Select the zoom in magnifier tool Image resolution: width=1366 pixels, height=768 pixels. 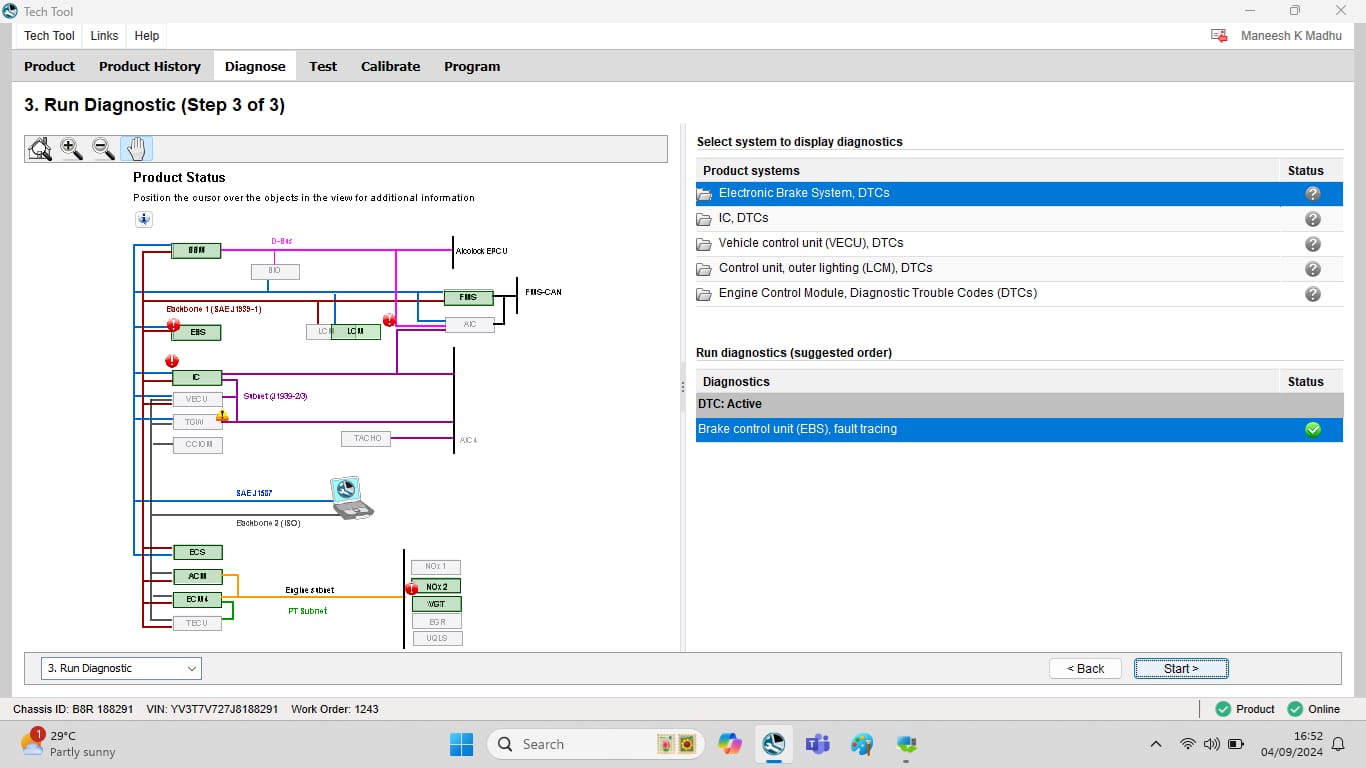[x=71, y=149]
